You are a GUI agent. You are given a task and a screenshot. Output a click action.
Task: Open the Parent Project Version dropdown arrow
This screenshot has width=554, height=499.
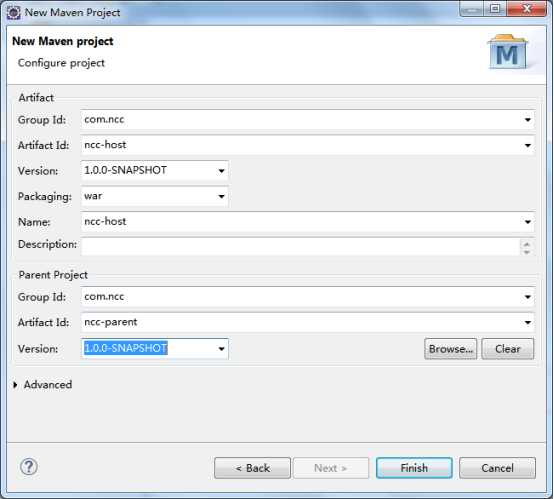point(222,349)
